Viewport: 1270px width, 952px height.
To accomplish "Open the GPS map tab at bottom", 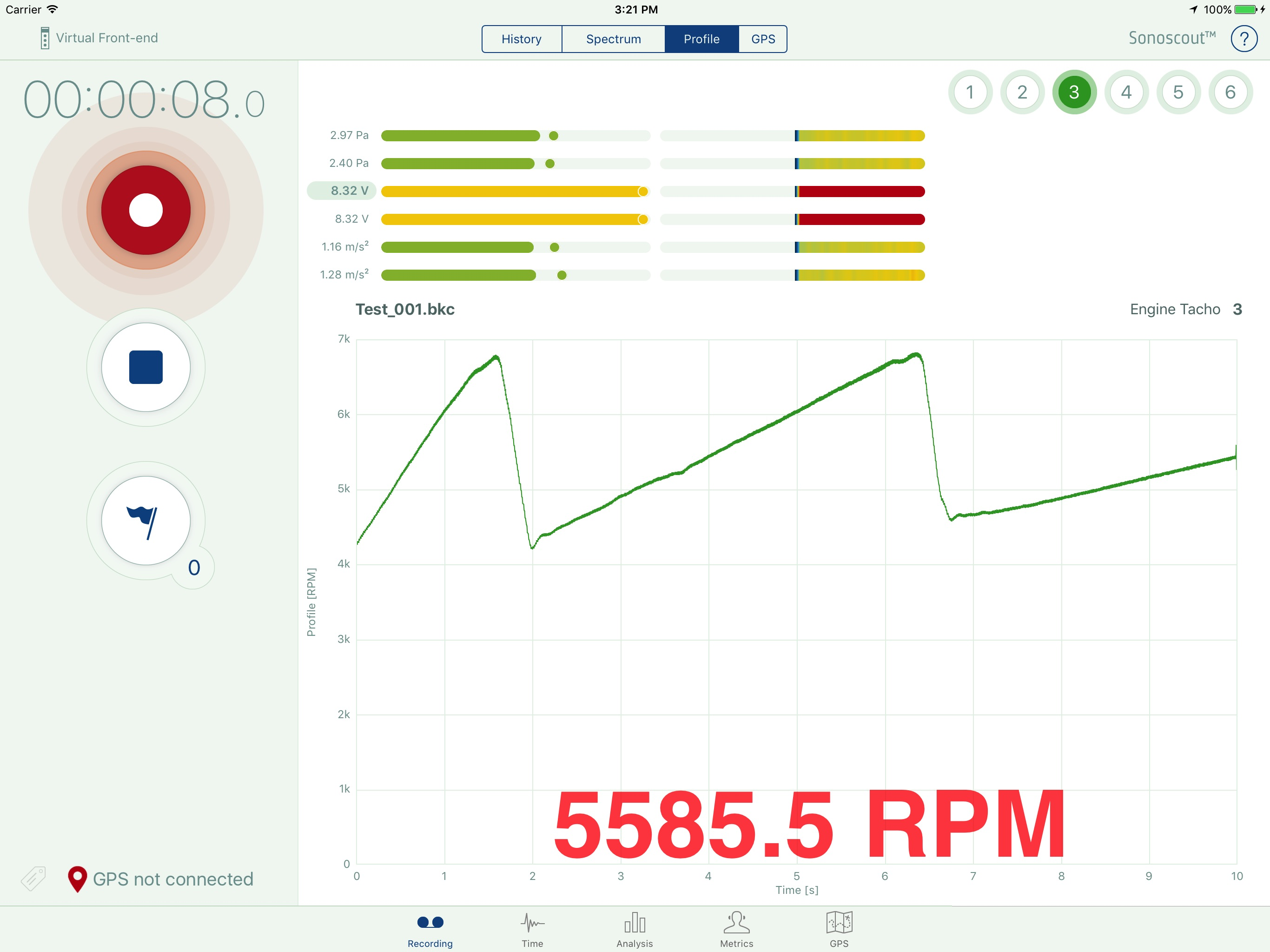I will tap(839, 930).
